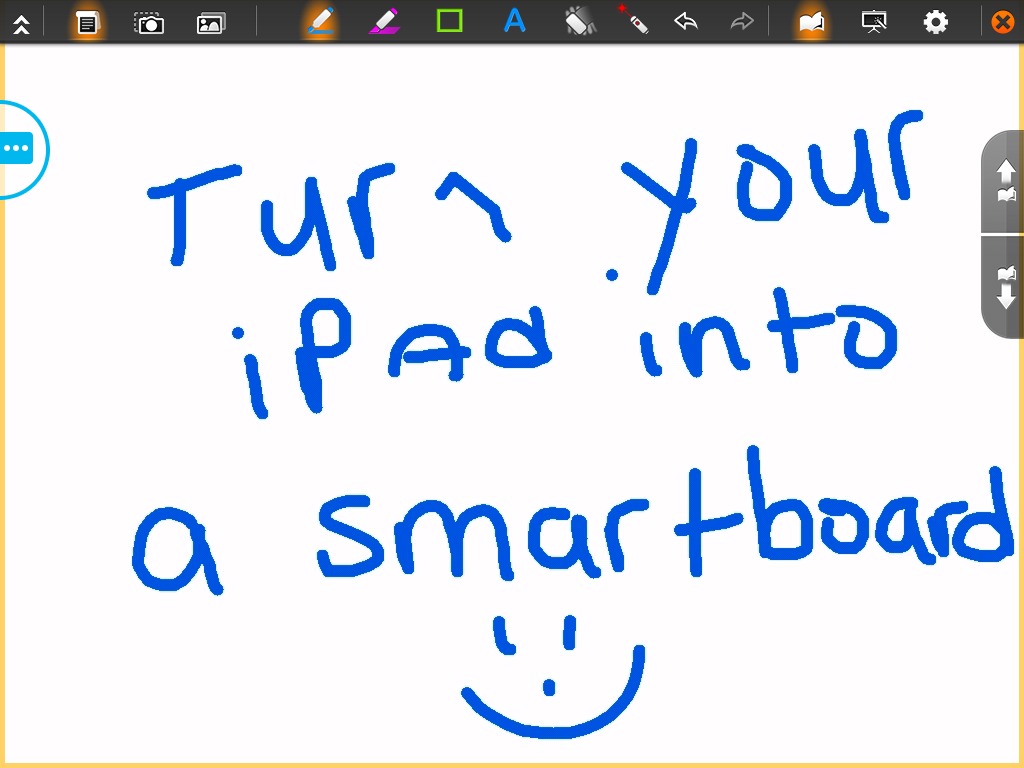Go to previous page with up arrow

(x=1005, y=182)
